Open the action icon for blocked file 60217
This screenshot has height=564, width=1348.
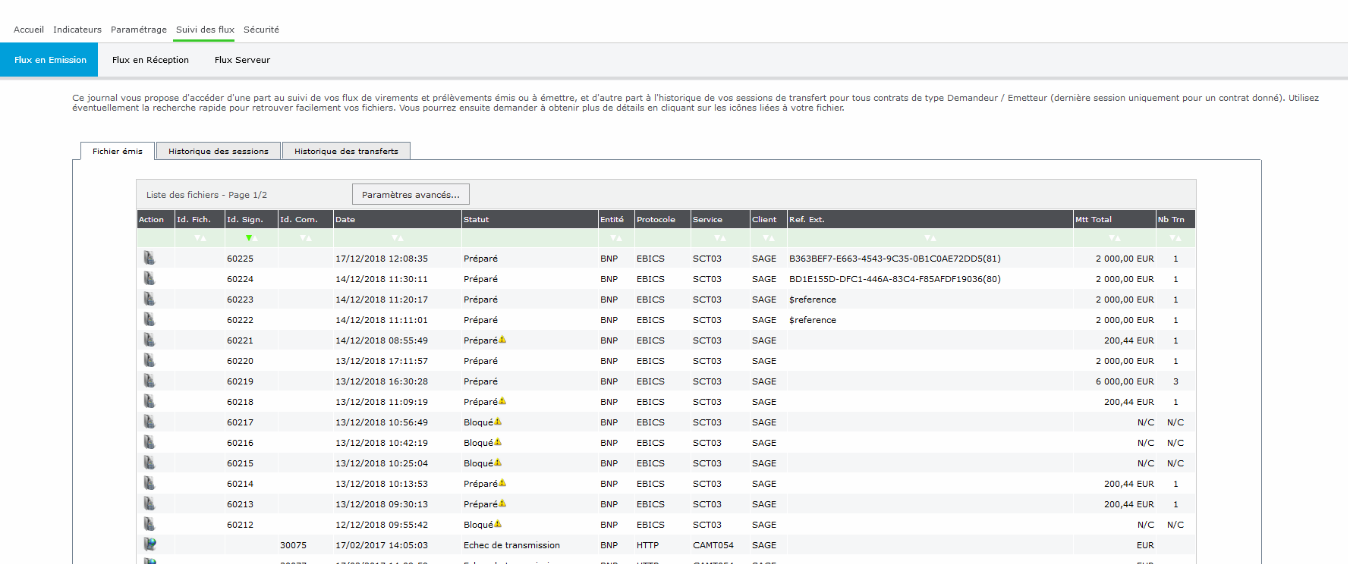(x=149, y=422)
